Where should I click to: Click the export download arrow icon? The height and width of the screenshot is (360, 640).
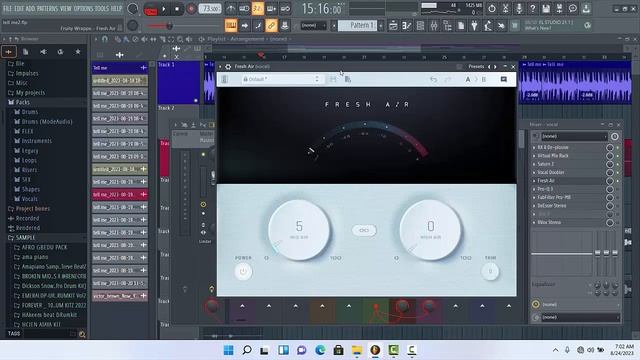pyautogui.click(x=586, y=8)
